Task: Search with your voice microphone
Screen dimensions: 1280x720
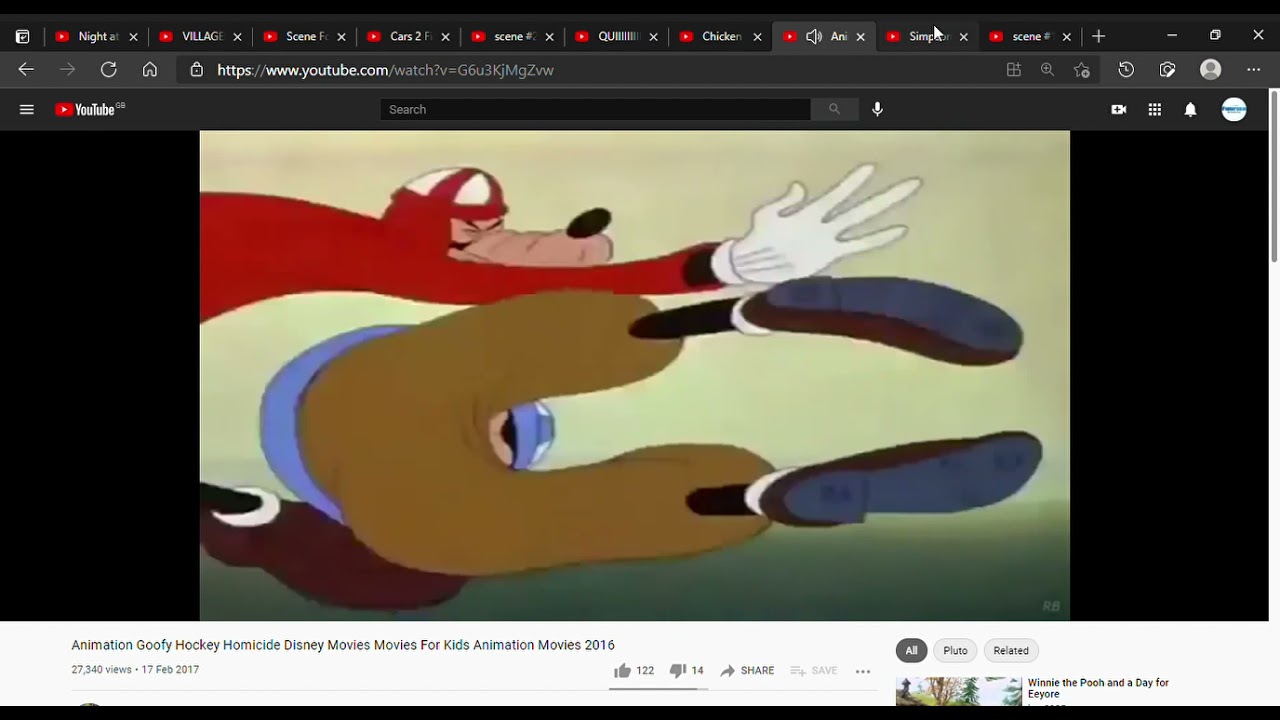Action: (877, 110)
